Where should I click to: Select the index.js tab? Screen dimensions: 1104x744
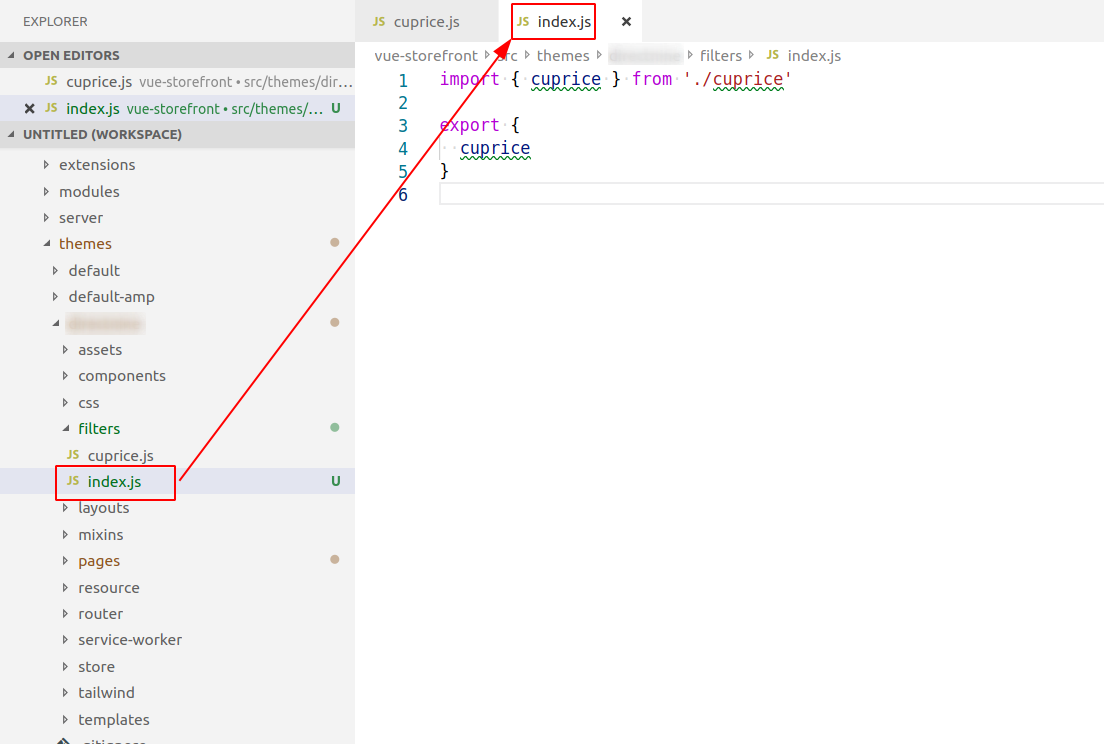pos(562,21)
